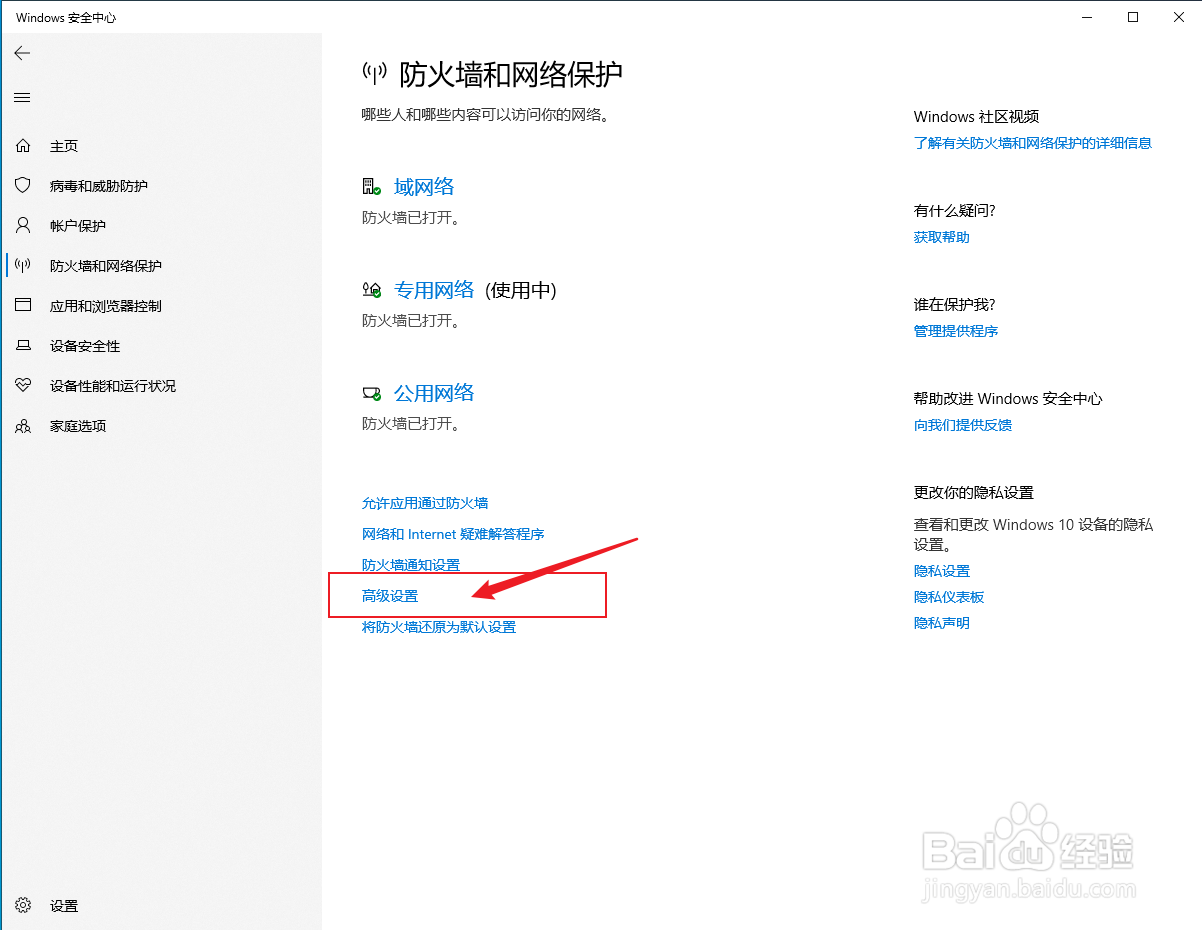
Task: Click text 哪些人和哪些内容可以访问你的网络。
Action: point(486,115)
